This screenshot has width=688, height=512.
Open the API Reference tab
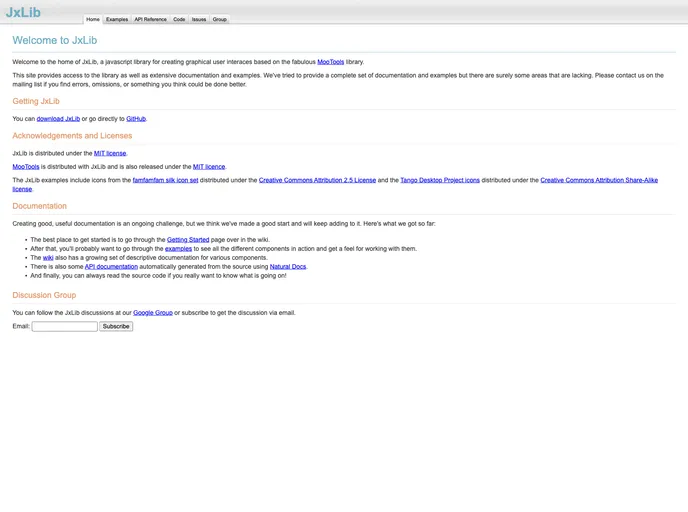coord(150,19)
